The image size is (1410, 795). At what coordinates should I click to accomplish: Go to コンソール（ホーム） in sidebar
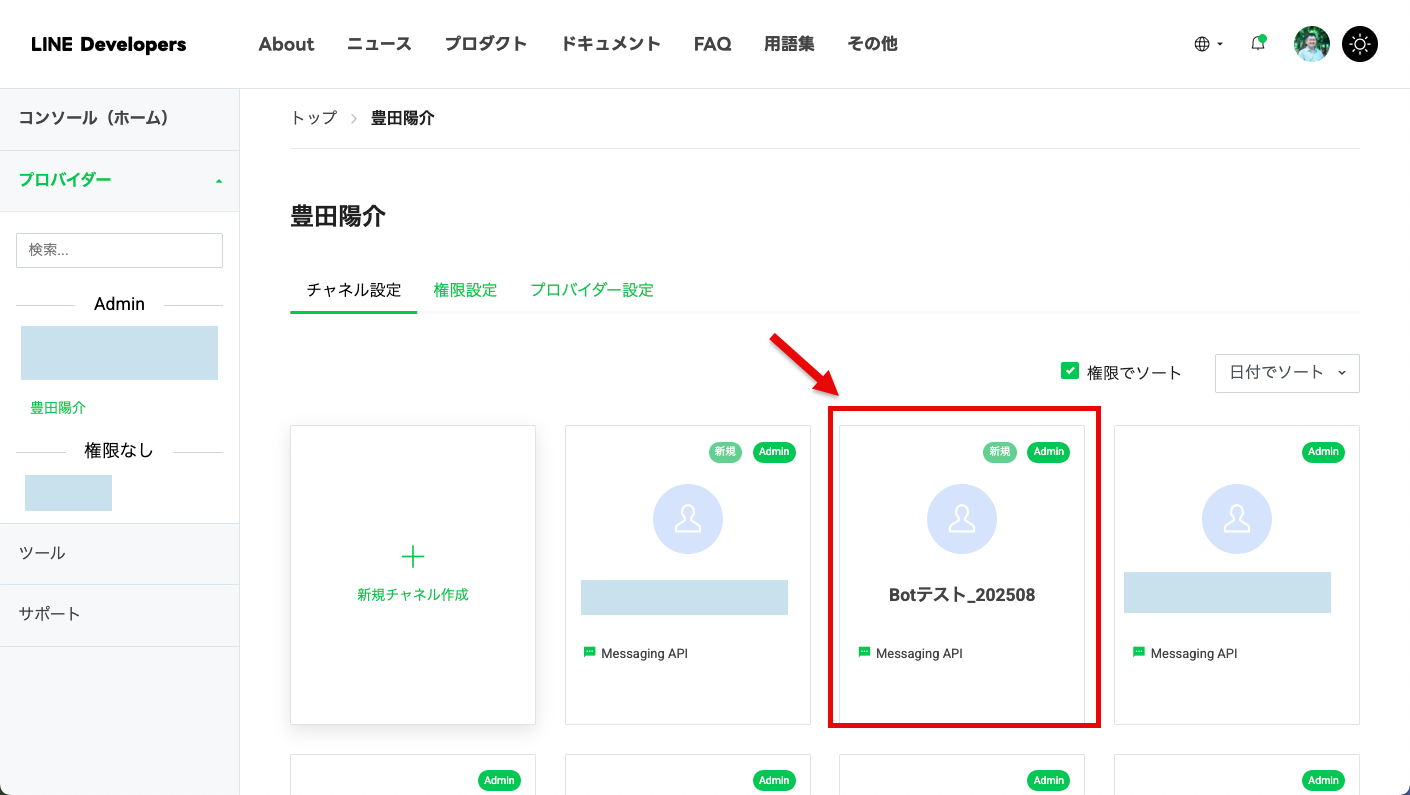coord(120,119)
